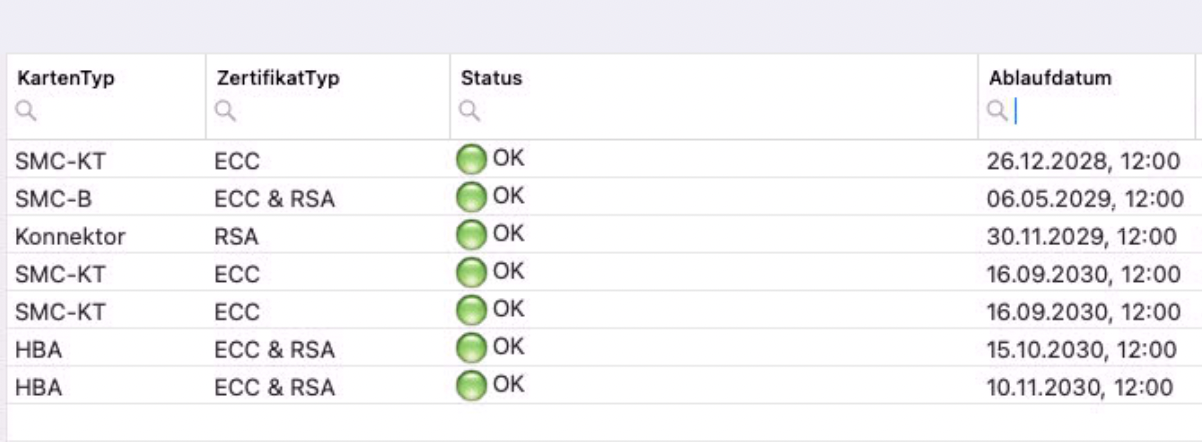Select the SMC-B ECC & RSA row

(601, 198)
